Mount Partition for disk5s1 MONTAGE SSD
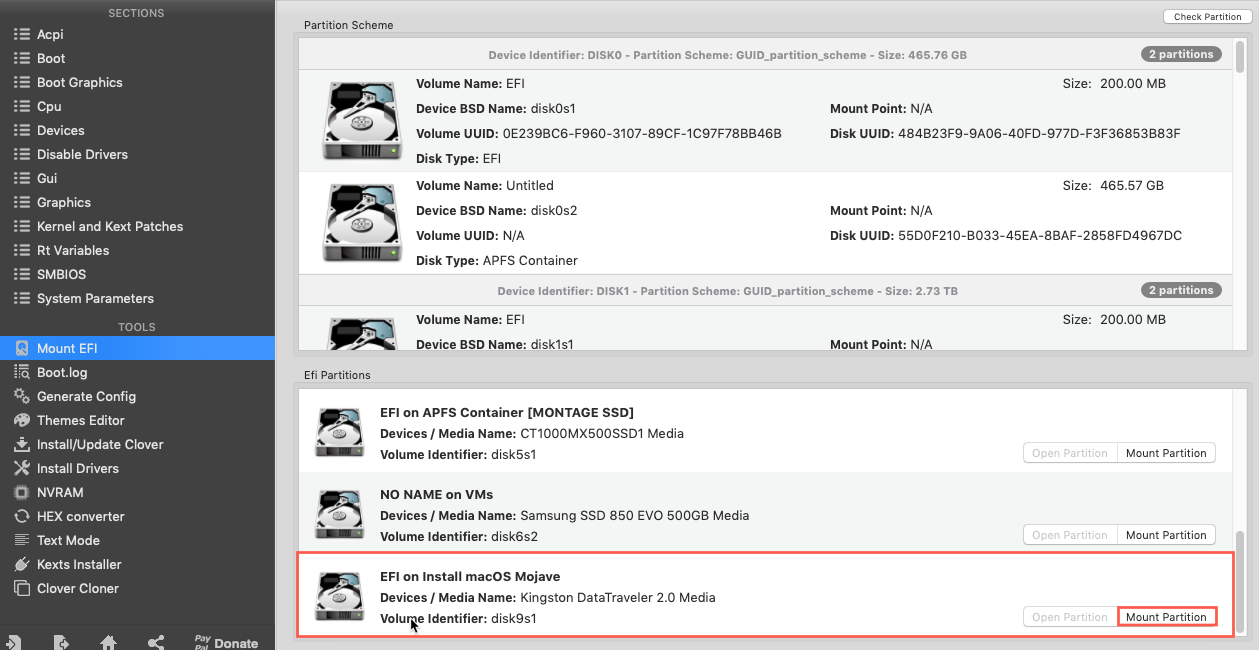 click(x=1166, y=453)
